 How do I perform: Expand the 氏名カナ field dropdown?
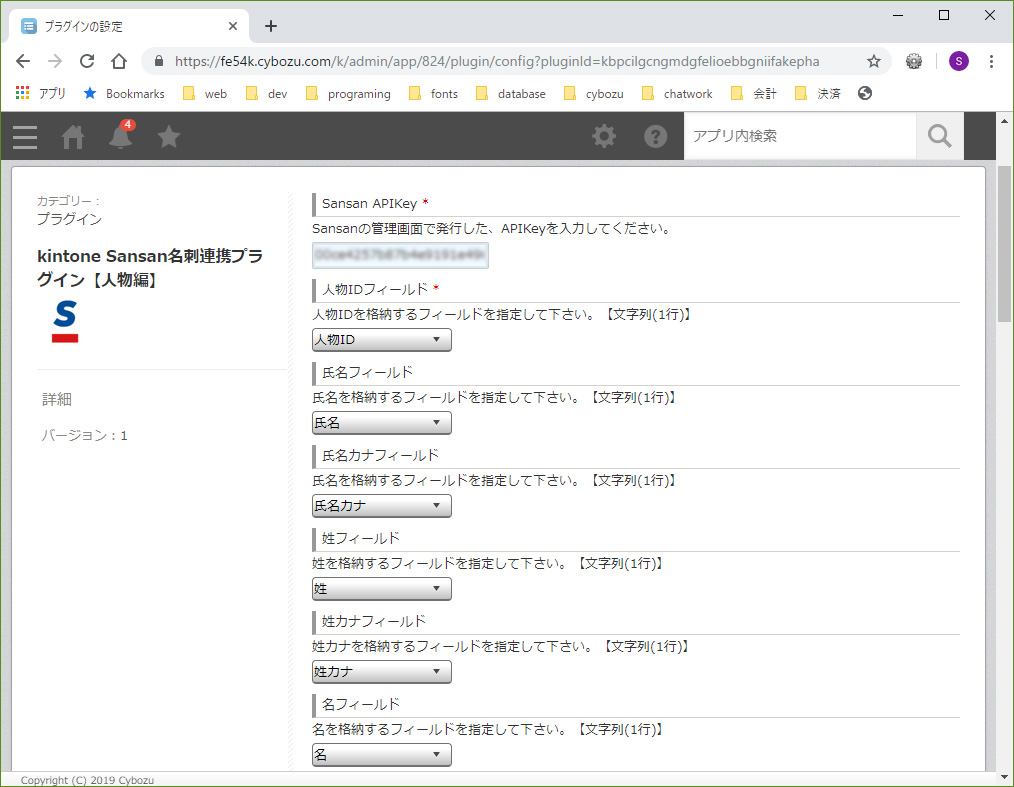click(x=382, y=506)
